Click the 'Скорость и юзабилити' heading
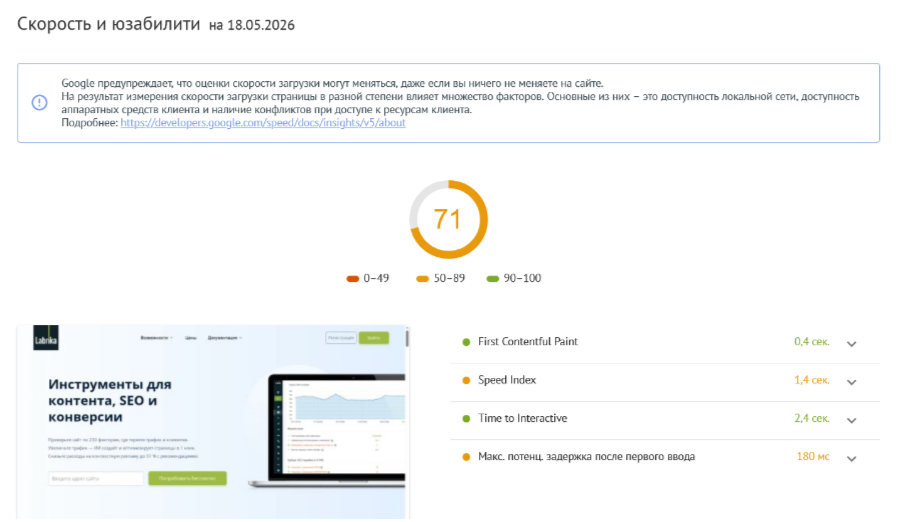 pyautogui.click(x=109, y=24)
